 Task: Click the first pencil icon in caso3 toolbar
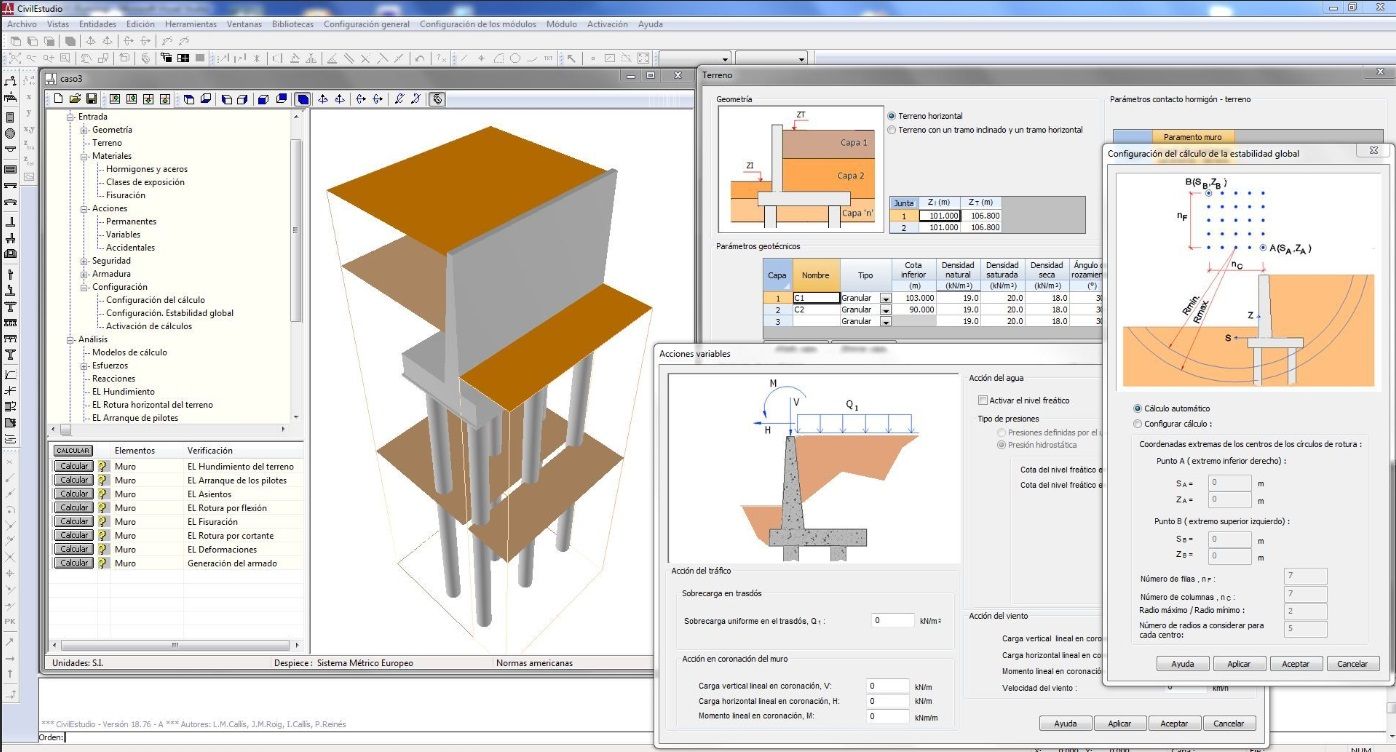click(399, 99)
